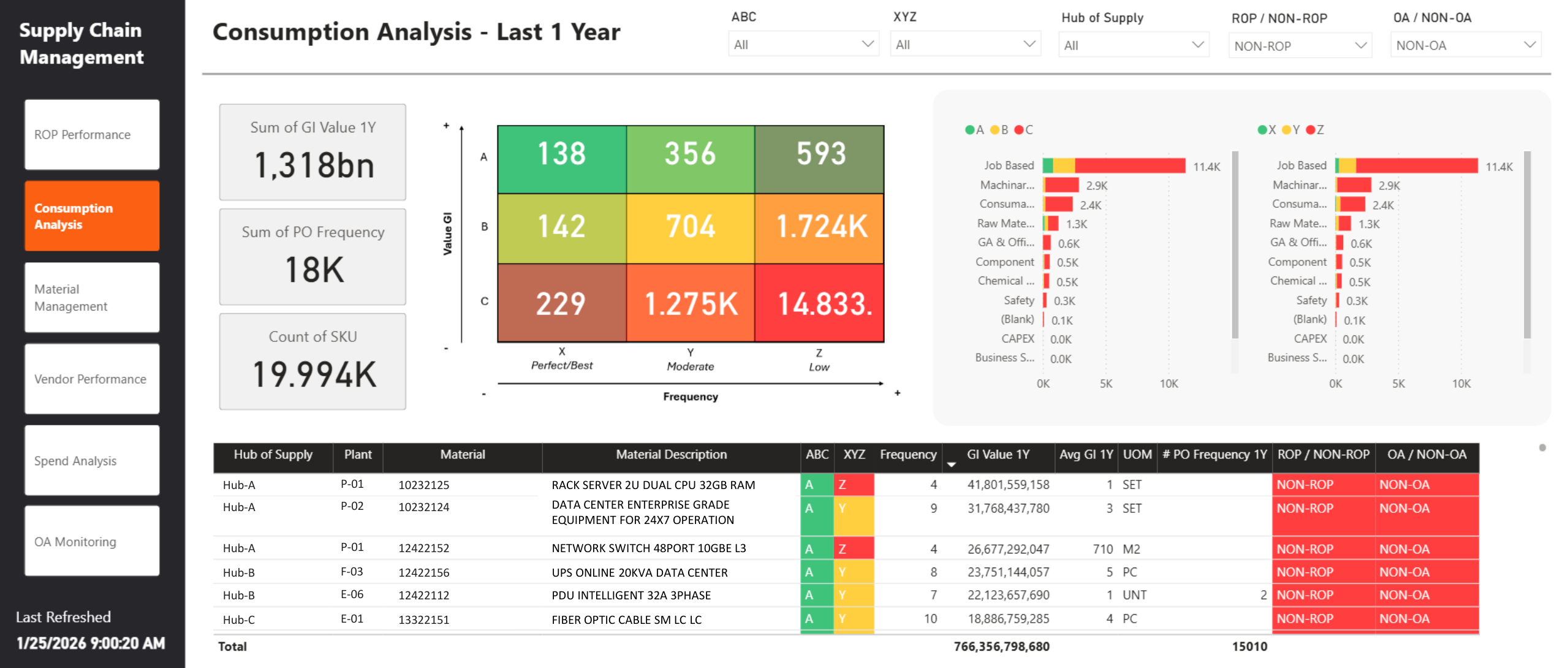The width and height of the screenshot is (1568, 668).
Task: Click the Last Refreshed timestamp
Action: (91, 643)
